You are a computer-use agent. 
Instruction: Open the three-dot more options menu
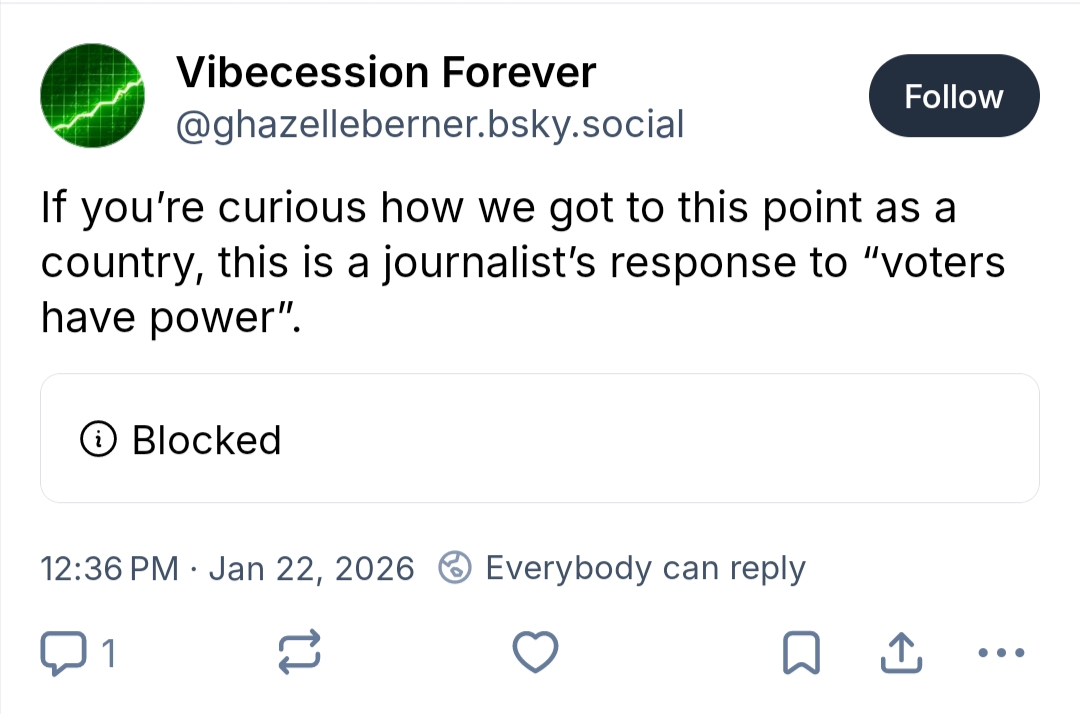999,654
